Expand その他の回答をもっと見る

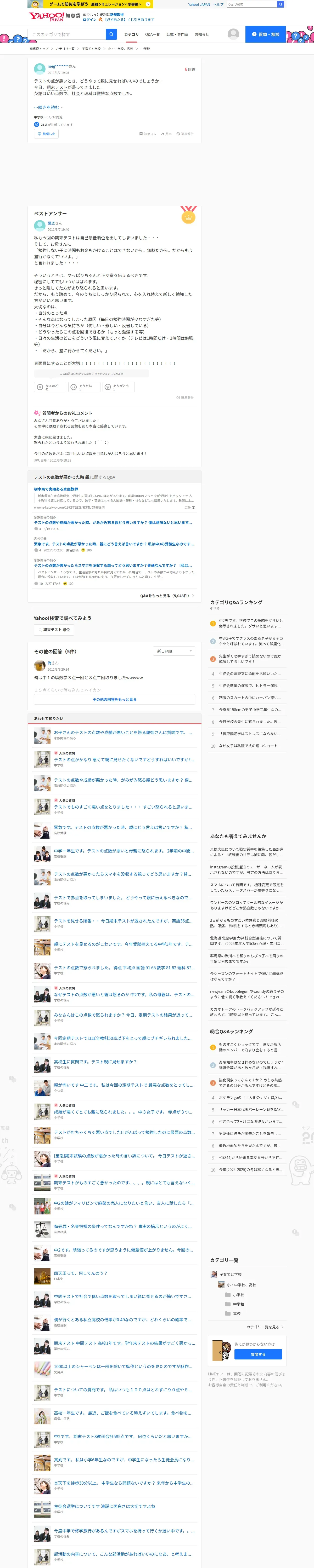pos(115,699)
